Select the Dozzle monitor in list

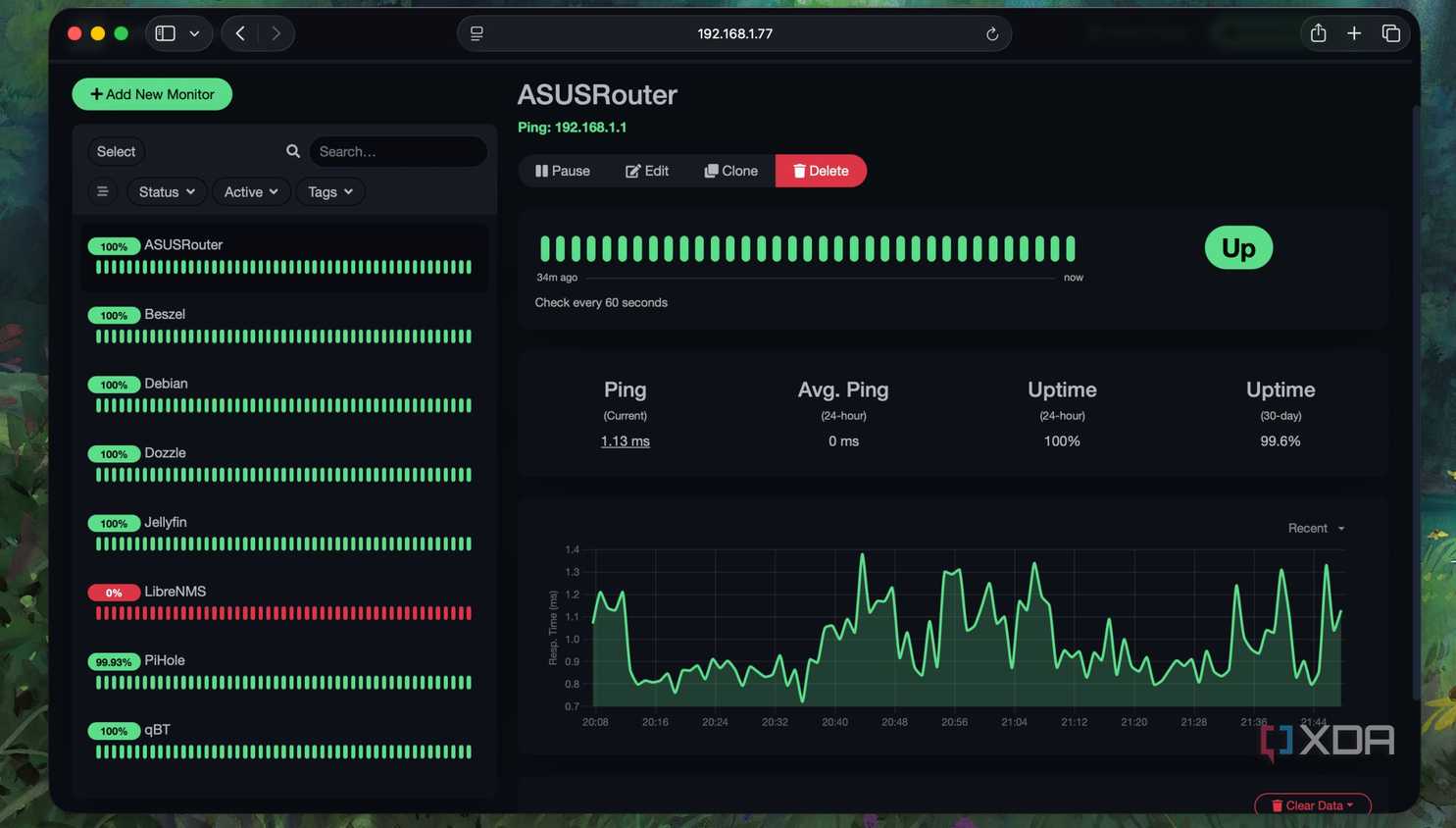[284, 465]
